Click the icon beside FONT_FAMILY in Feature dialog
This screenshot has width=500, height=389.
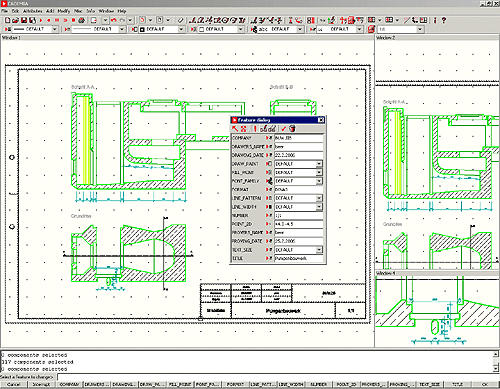tap(269, 181)
